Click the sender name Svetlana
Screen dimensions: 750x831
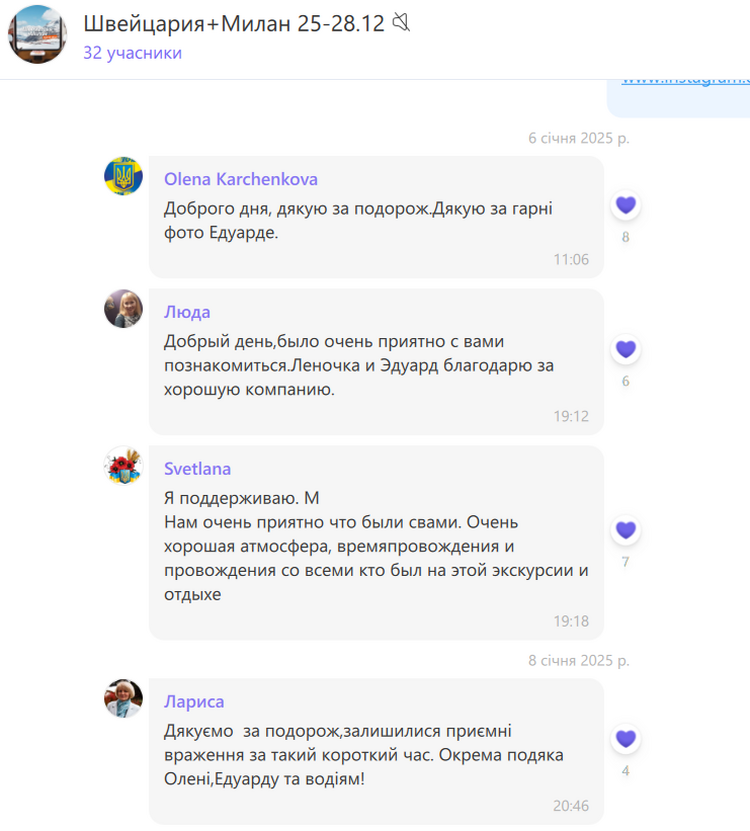197,468
